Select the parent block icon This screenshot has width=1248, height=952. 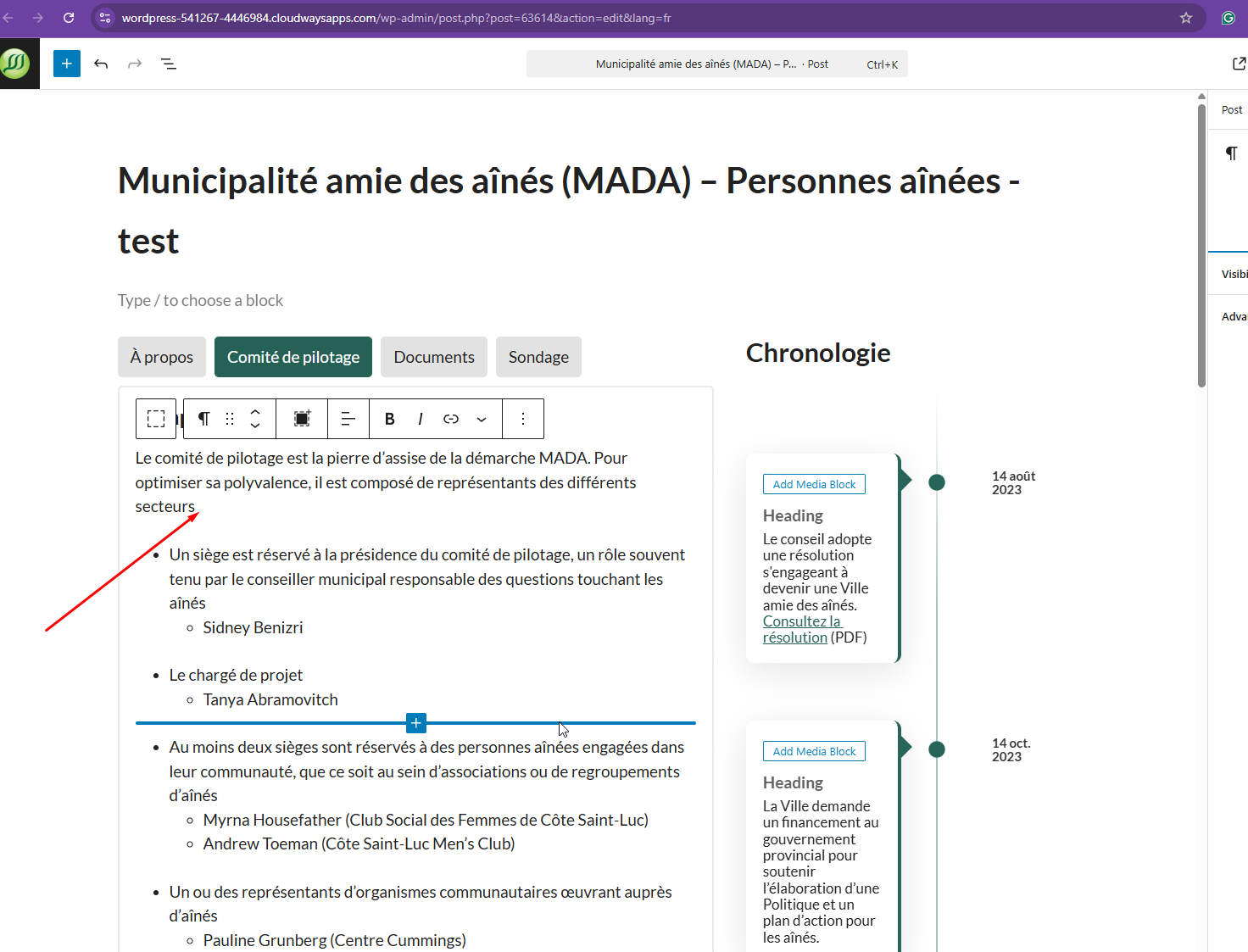pos(156,419)
